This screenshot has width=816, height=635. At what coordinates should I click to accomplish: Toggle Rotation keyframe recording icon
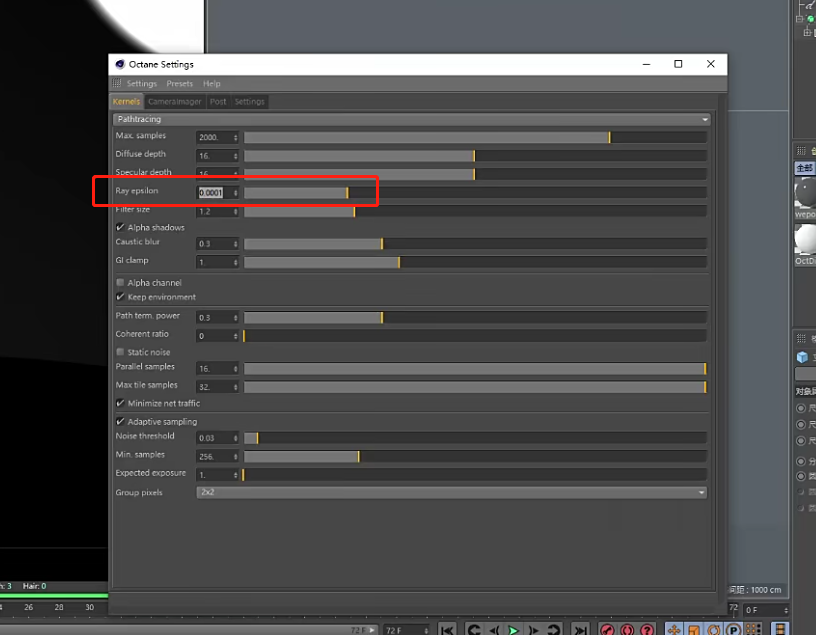(x=713, y=630)
